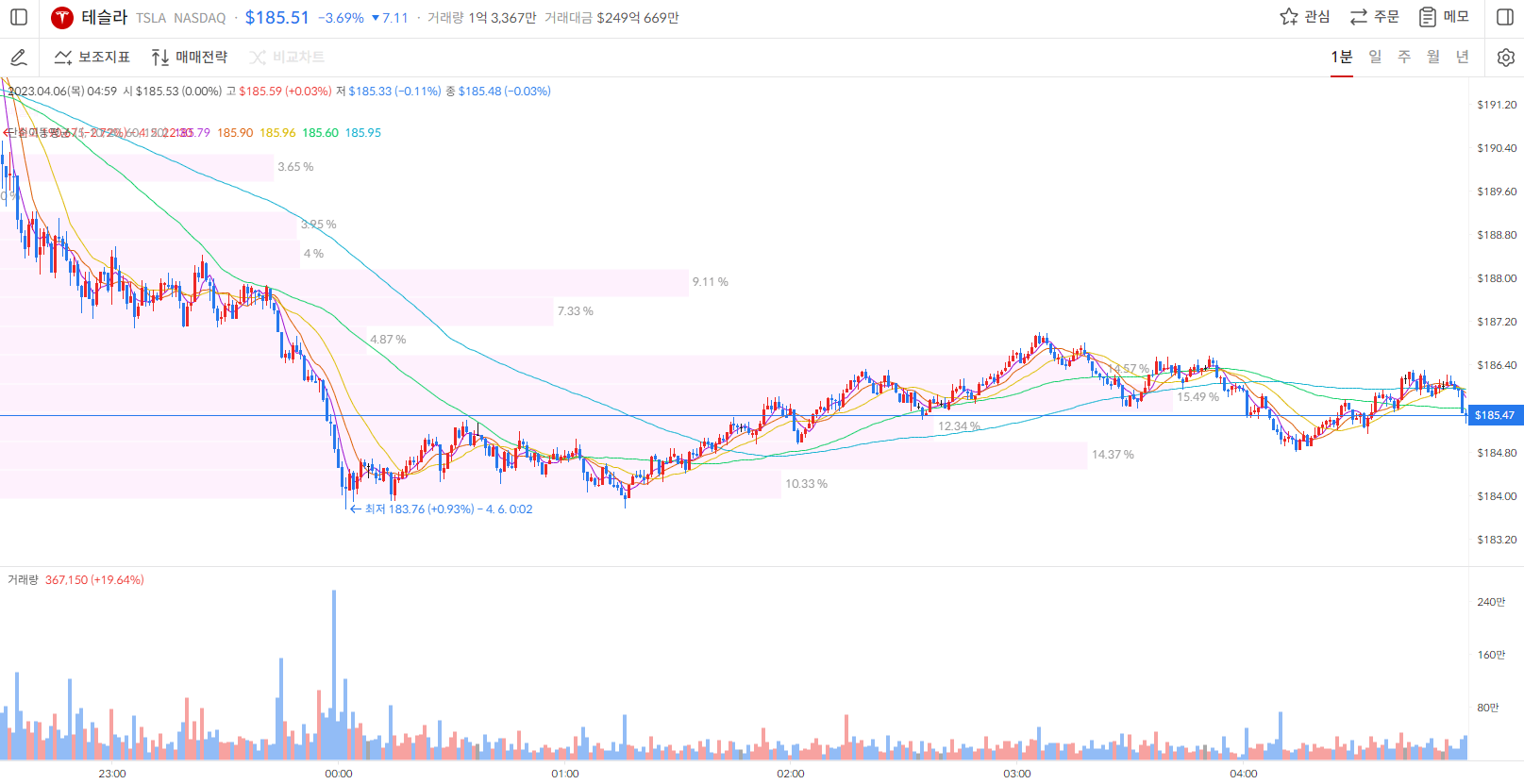Viewport: 1524px width, 784px height.
Task: Toggle the right side panel icon
Action: [1505, 17]
